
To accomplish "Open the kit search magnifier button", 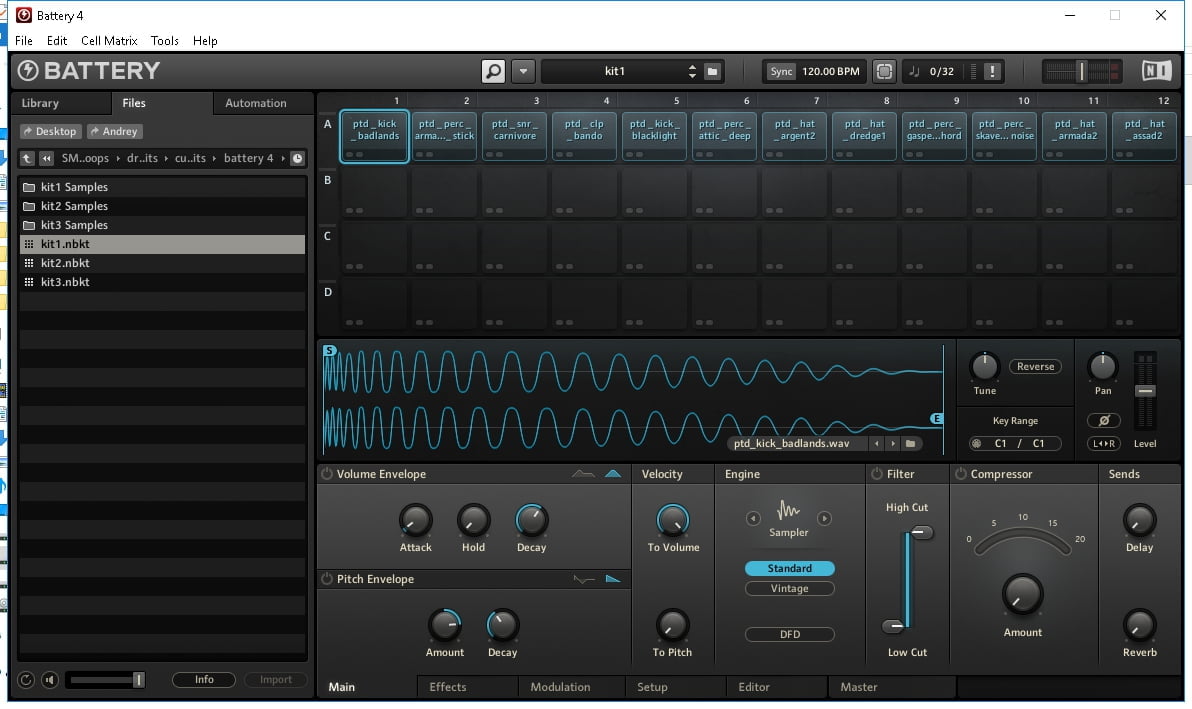I will click(x=493, y=71).
